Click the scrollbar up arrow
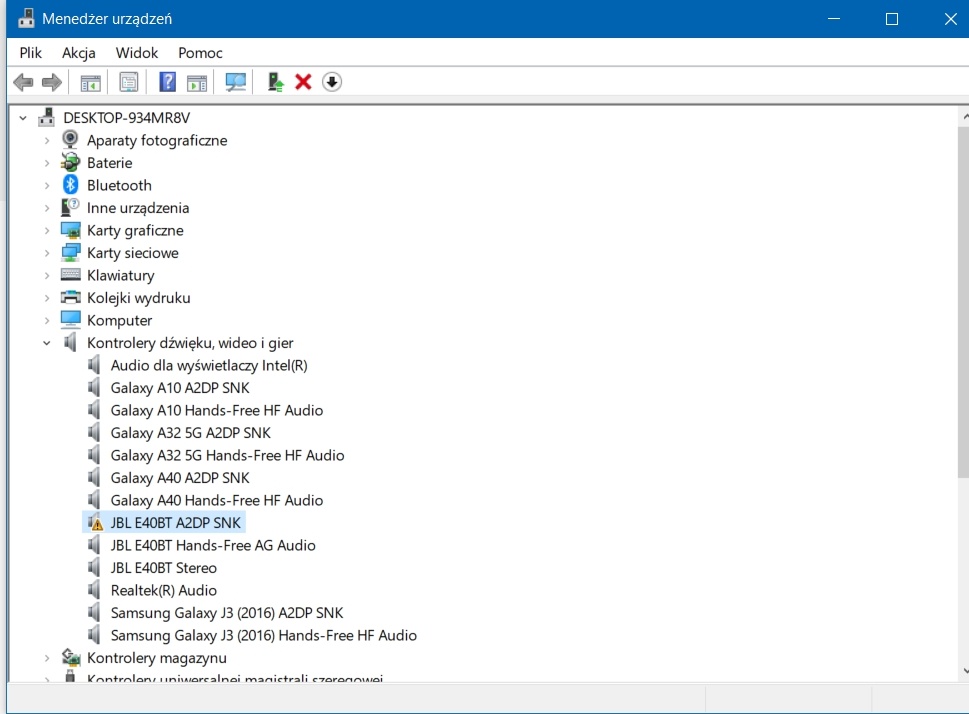This screenshot has height=714, width=969. pyautogui.click(x=965, y=116)
